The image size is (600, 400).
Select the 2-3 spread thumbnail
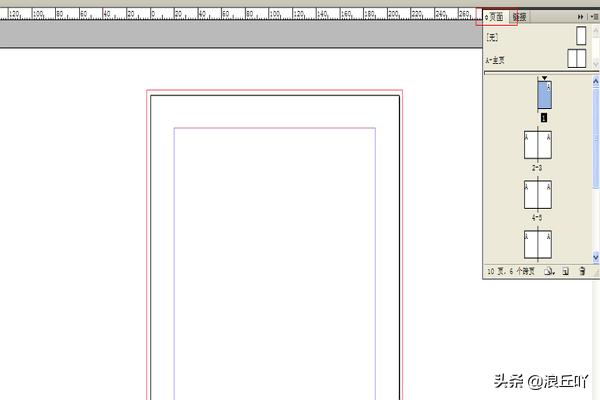pyautogui.click(x=537, y=145)
